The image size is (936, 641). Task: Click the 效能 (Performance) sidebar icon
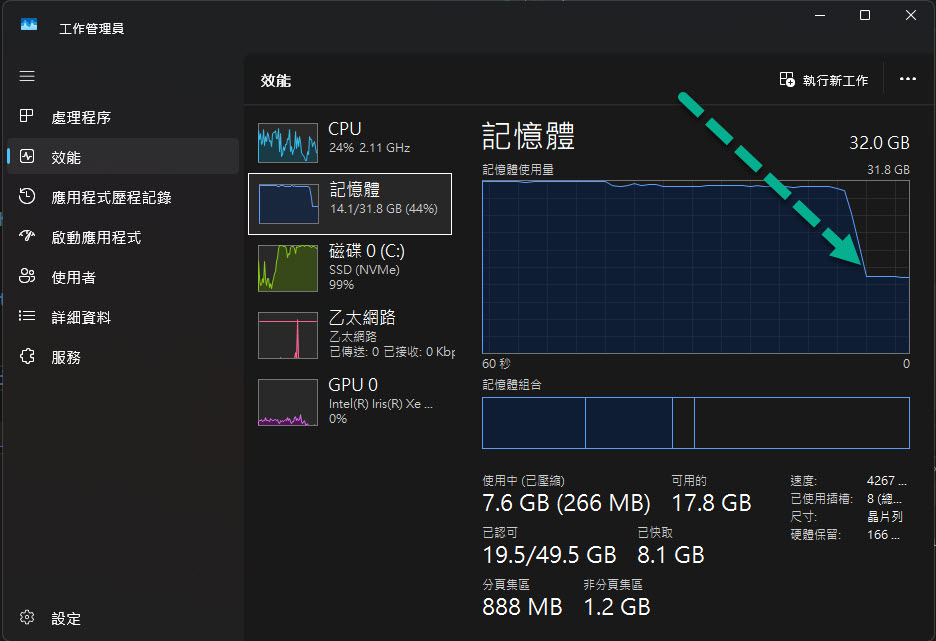click(28, 157)
